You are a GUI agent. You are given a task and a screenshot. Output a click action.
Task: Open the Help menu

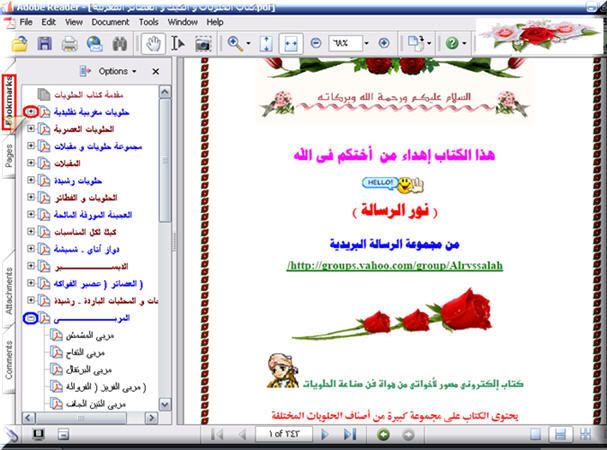tap(215, 22)
